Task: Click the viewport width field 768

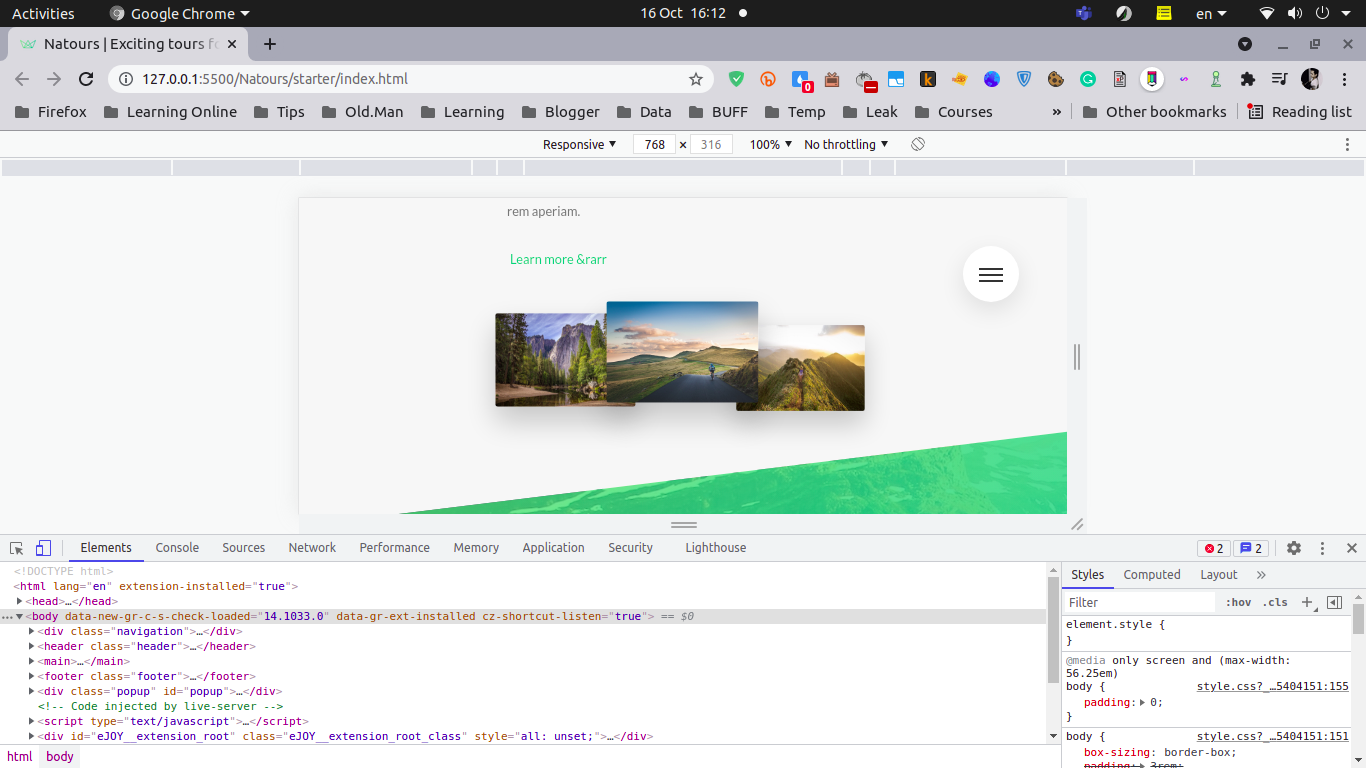Action: pos(655,144)
